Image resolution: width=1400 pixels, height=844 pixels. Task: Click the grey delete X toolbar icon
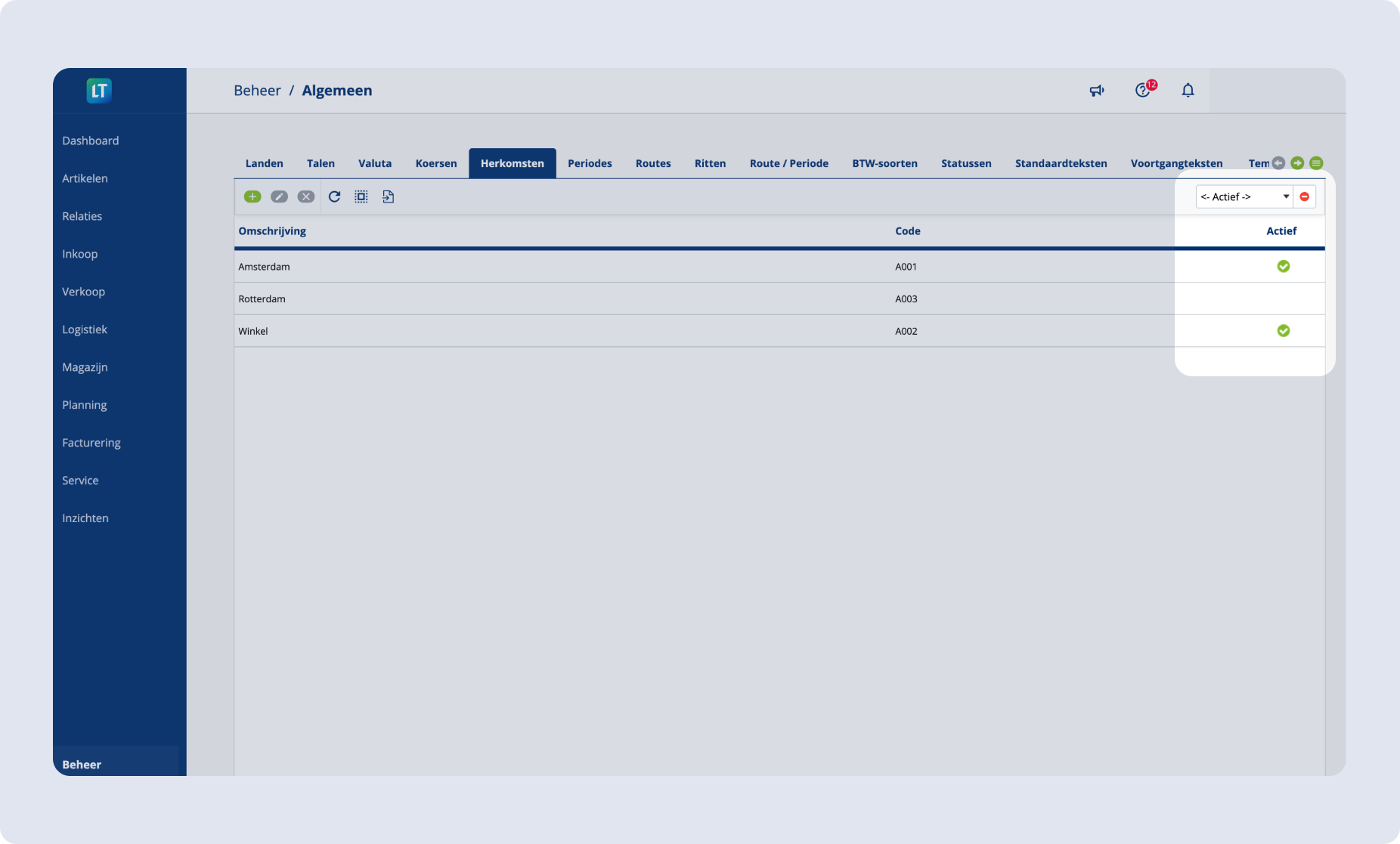point(305,196)
